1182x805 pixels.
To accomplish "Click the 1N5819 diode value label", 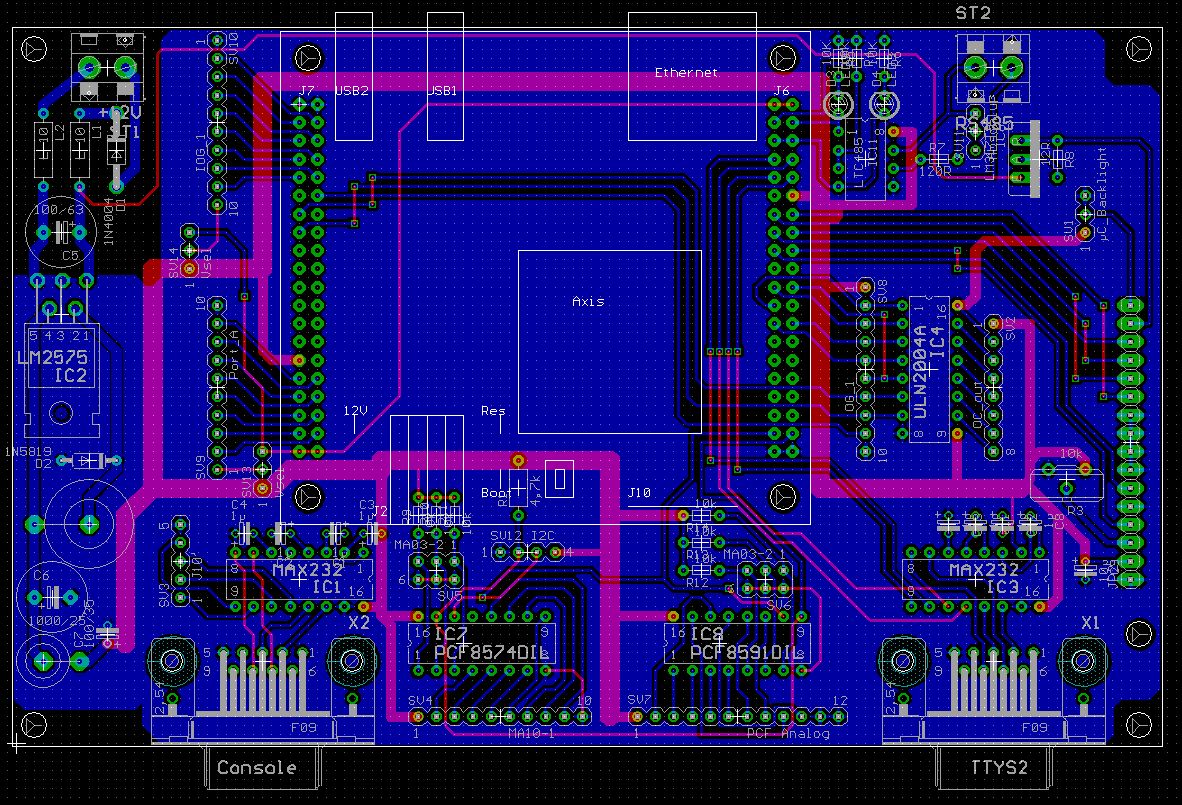I will [28, 451].
